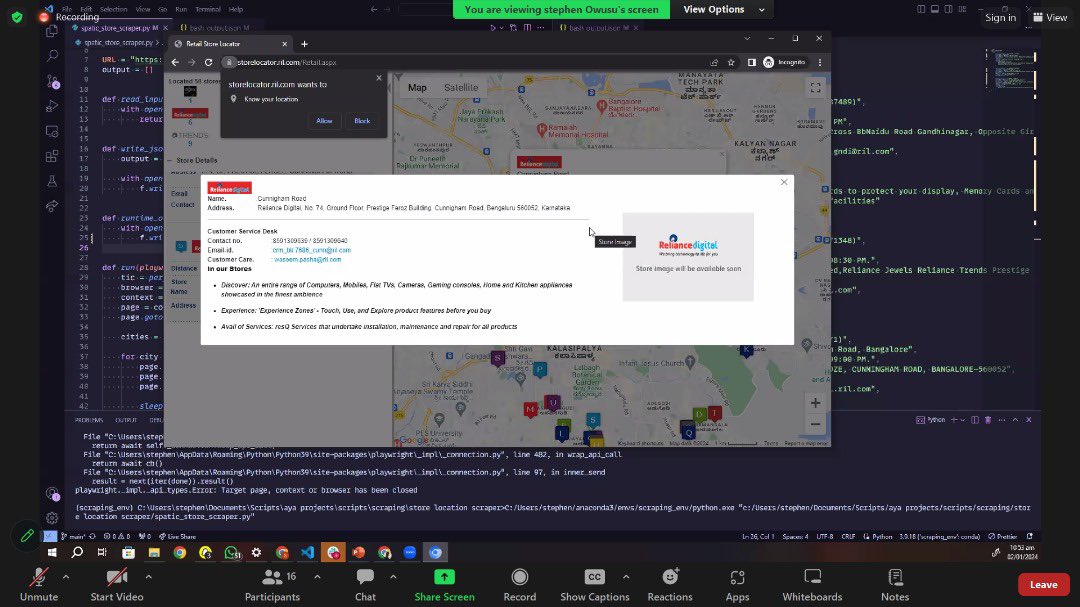Bookmark this page with the star icon
The height and width of the screenshot is (607, 1080).
coord(731,62)
